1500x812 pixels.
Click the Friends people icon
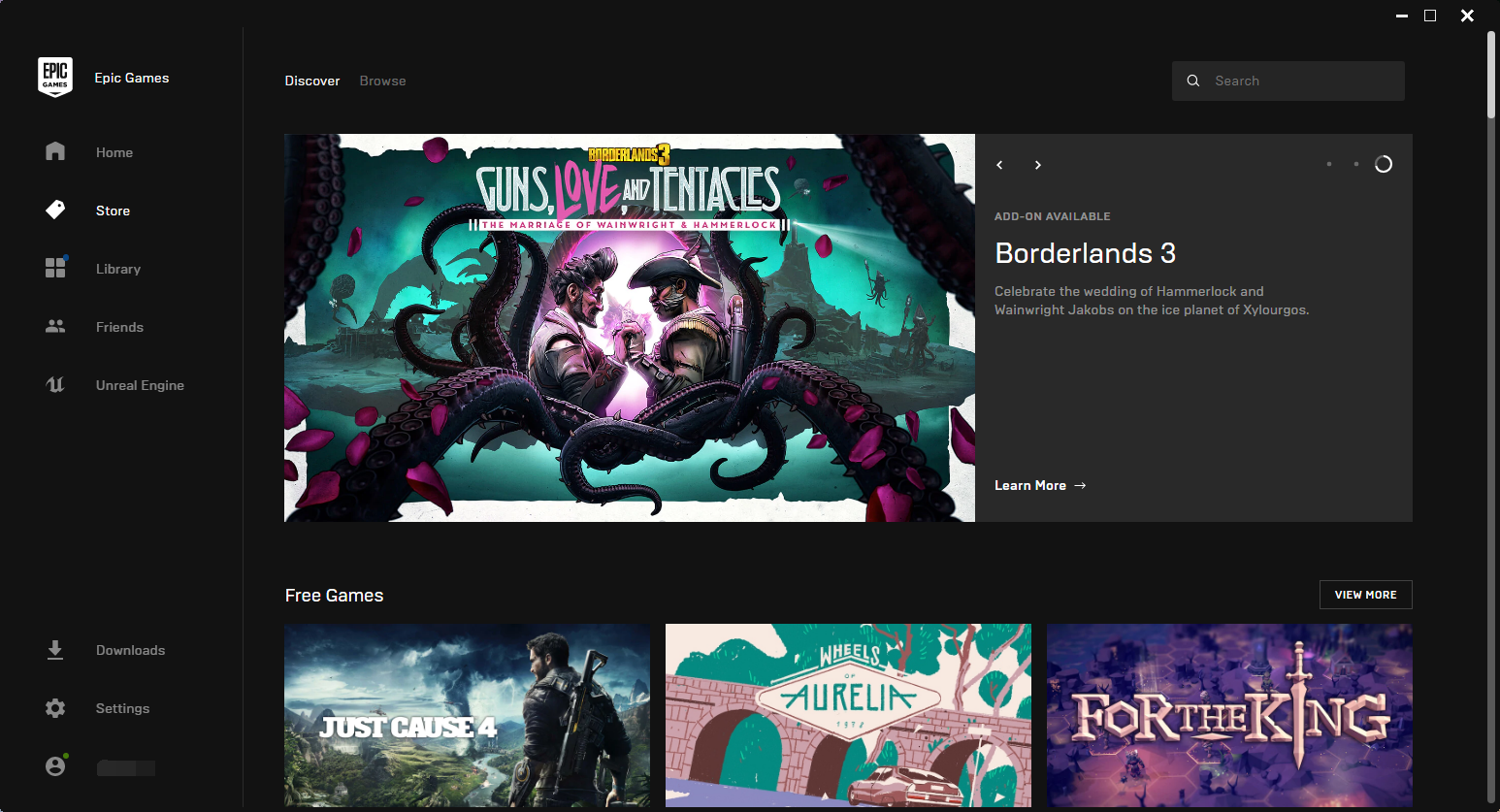point(55,327)
